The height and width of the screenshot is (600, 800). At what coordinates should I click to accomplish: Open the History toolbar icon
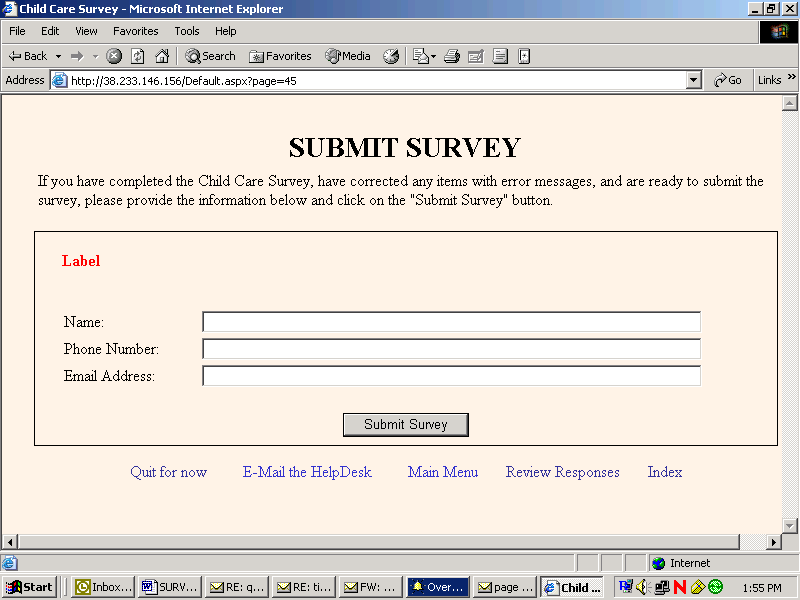click(391, 56)
